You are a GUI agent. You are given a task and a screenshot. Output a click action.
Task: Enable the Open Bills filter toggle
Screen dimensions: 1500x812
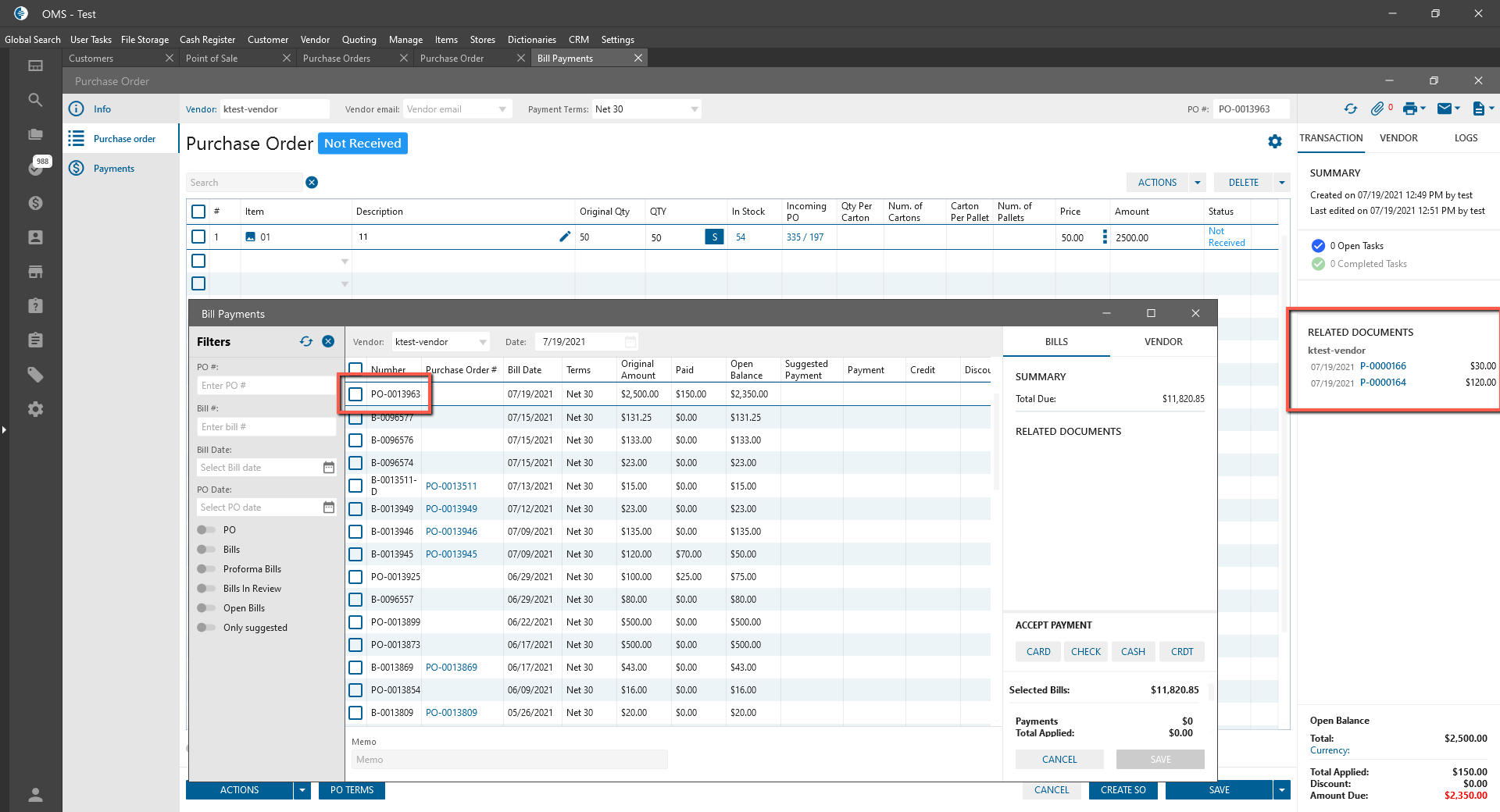(206, 608)
